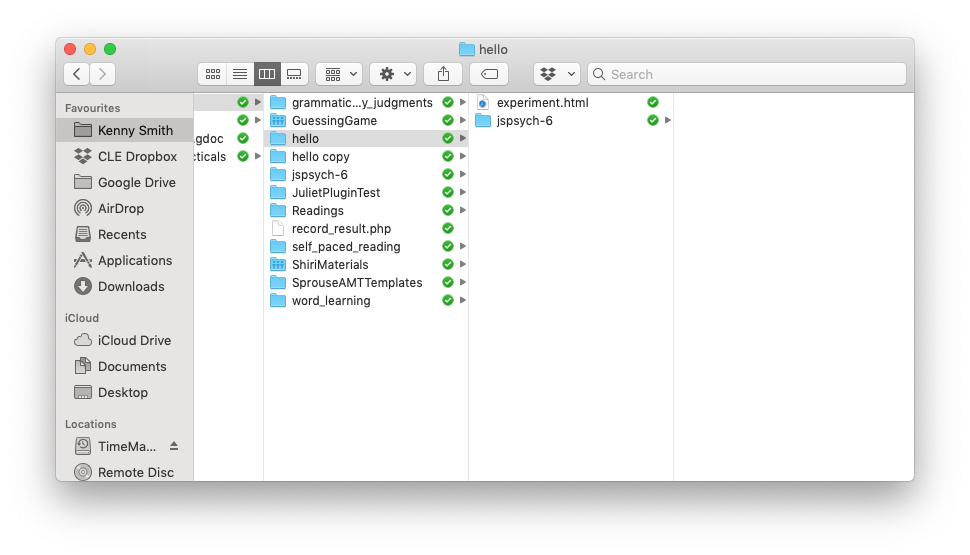Open iCloud Drive in the sidebar
970x555 pixels.
[x=134, y=340]
